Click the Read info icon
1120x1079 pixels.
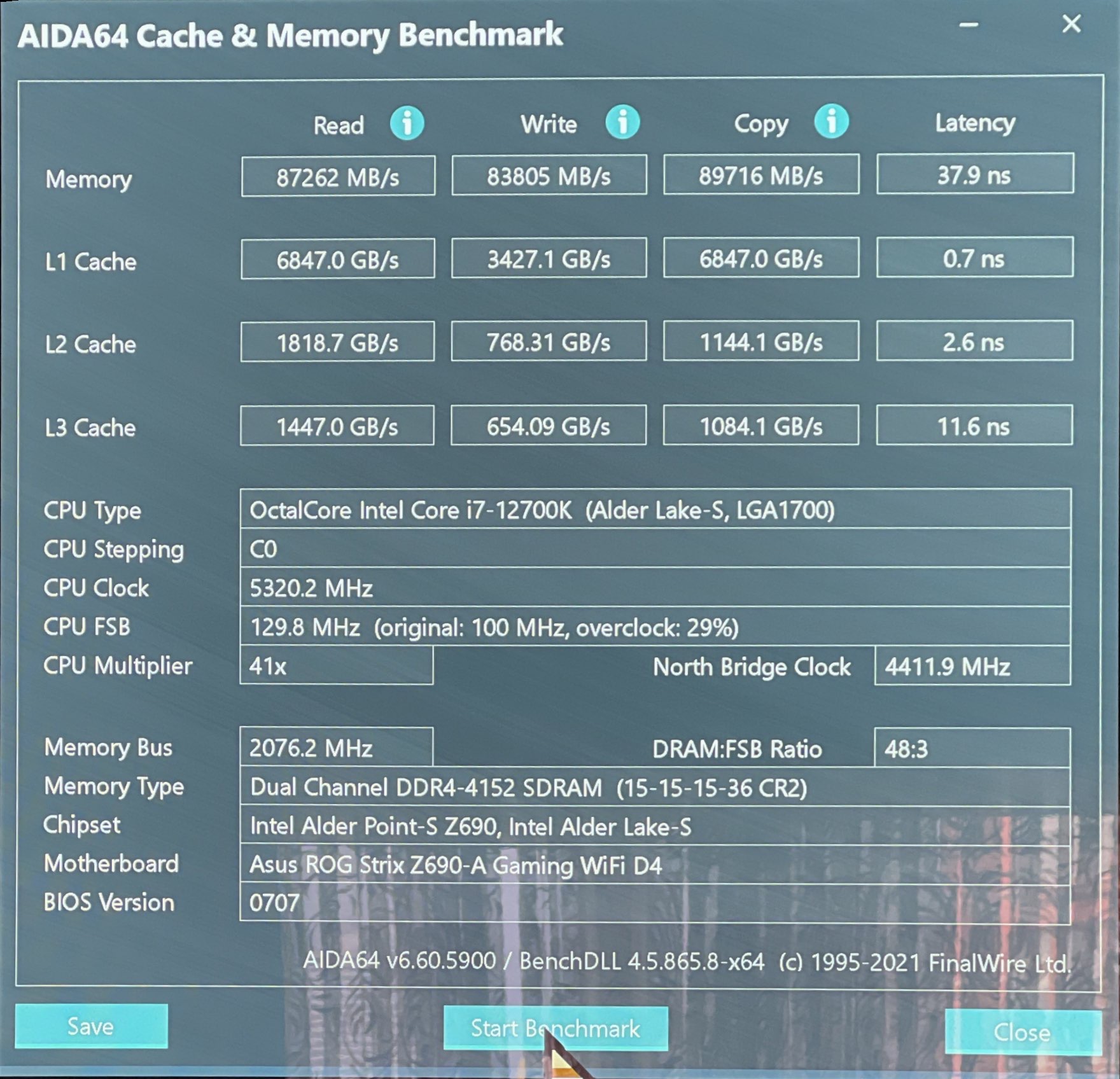[x=407, y=123]
